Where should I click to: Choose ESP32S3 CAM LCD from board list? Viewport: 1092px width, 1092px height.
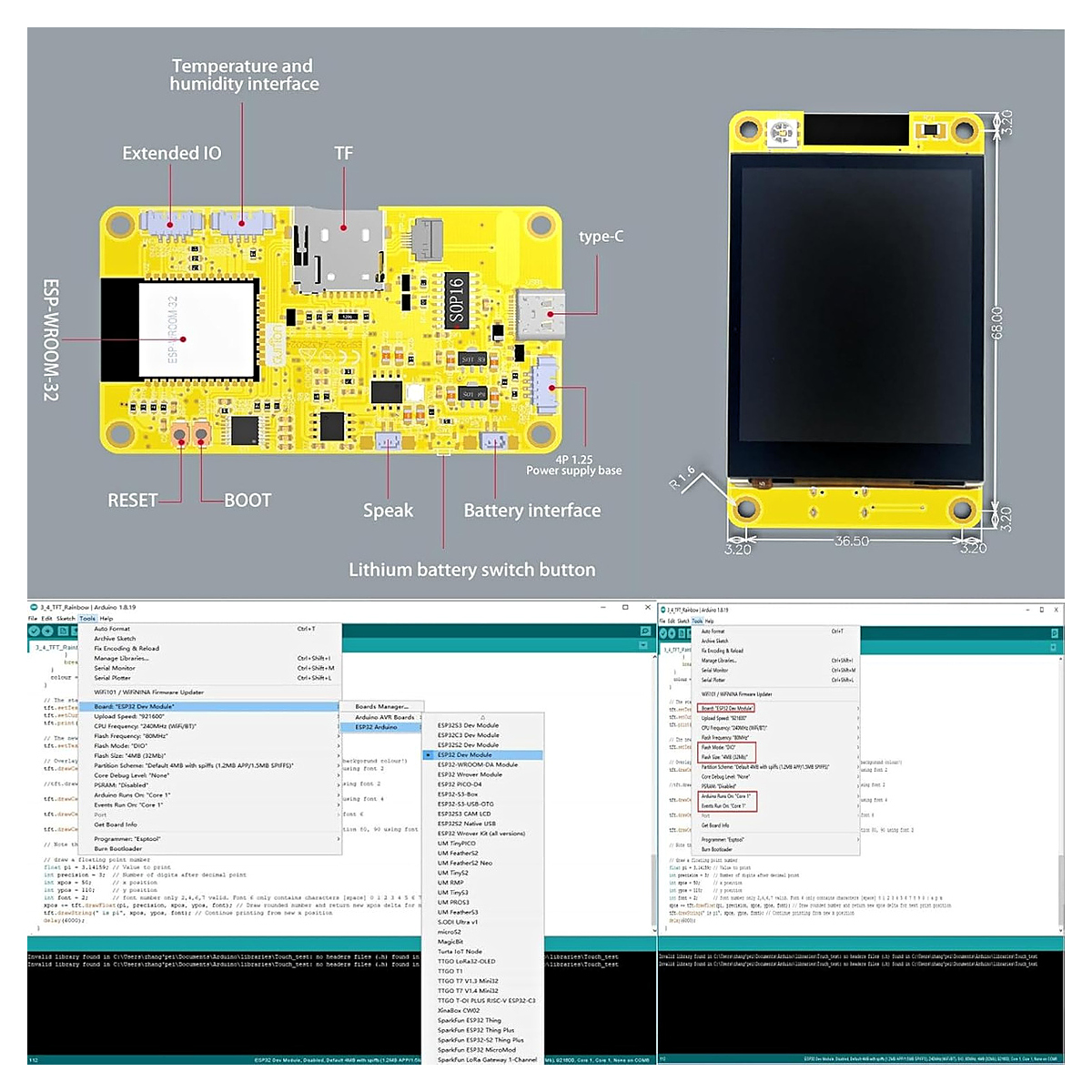[x=483, y=814]
